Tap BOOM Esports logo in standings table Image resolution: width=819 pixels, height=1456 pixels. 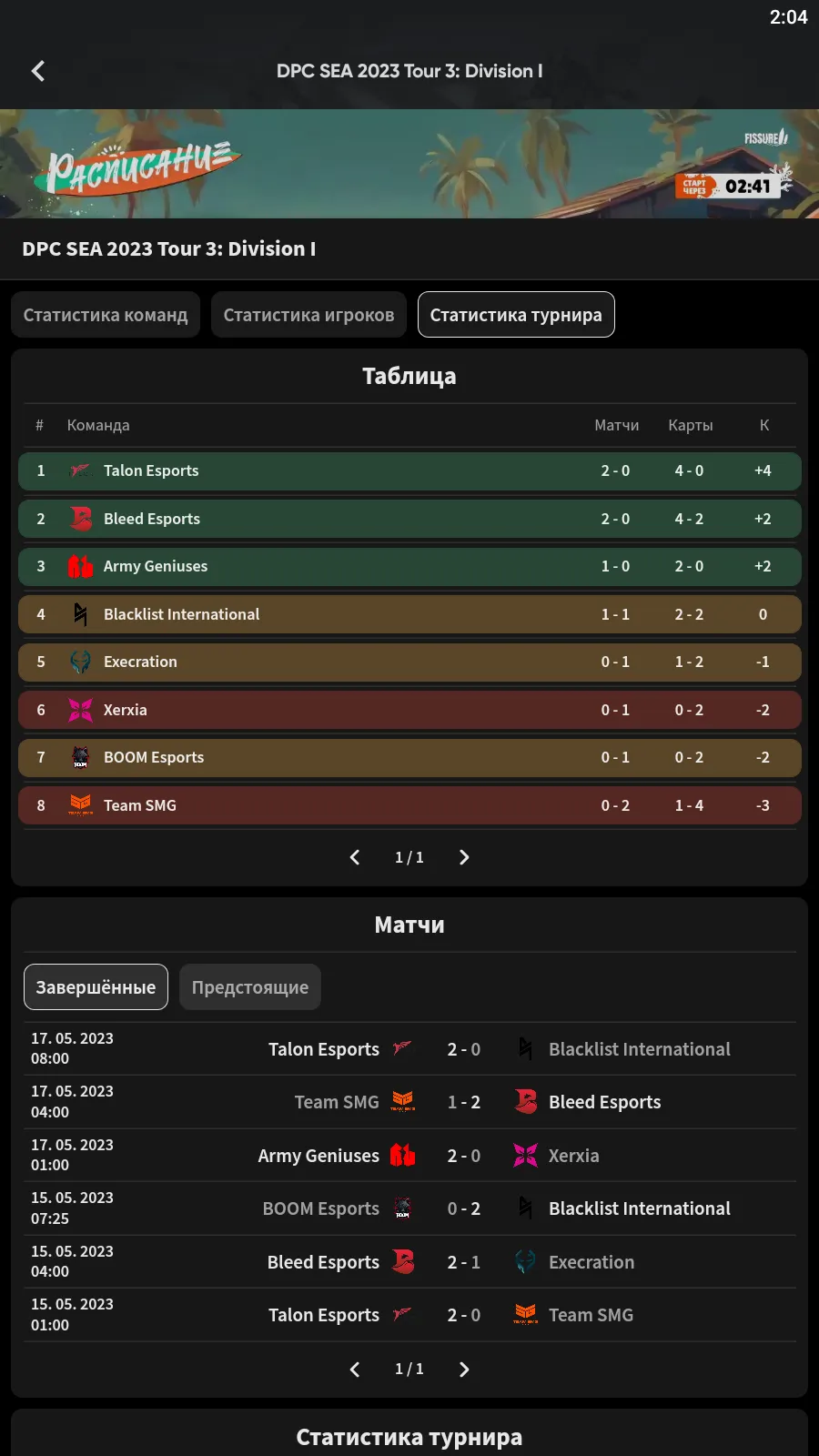[80, 757]
